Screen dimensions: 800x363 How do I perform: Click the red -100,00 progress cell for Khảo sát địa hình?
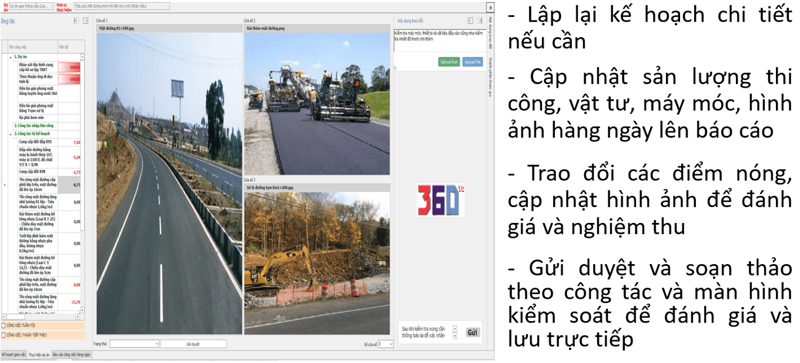click(69, 67)
